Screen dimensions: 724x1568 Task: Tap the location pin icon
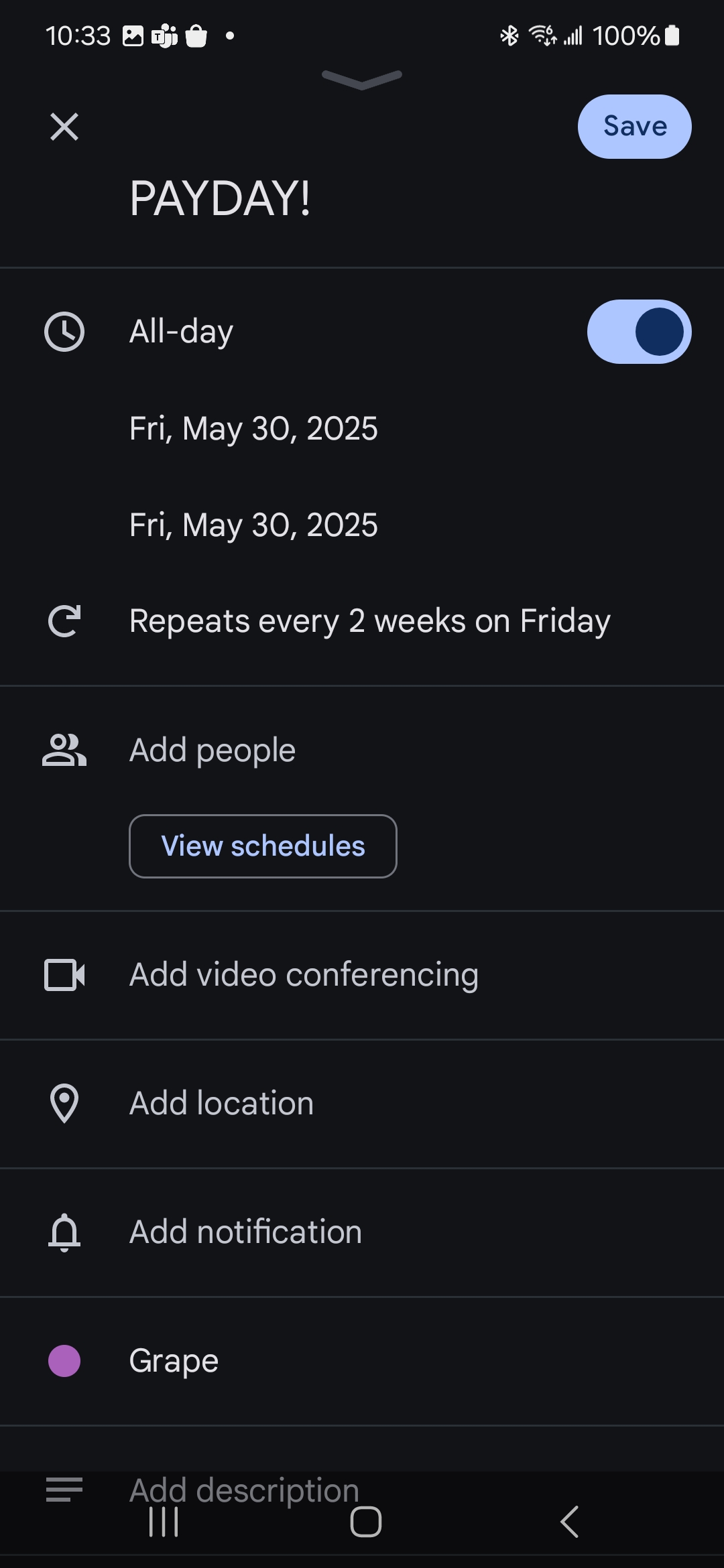[x=64, y=1104]
